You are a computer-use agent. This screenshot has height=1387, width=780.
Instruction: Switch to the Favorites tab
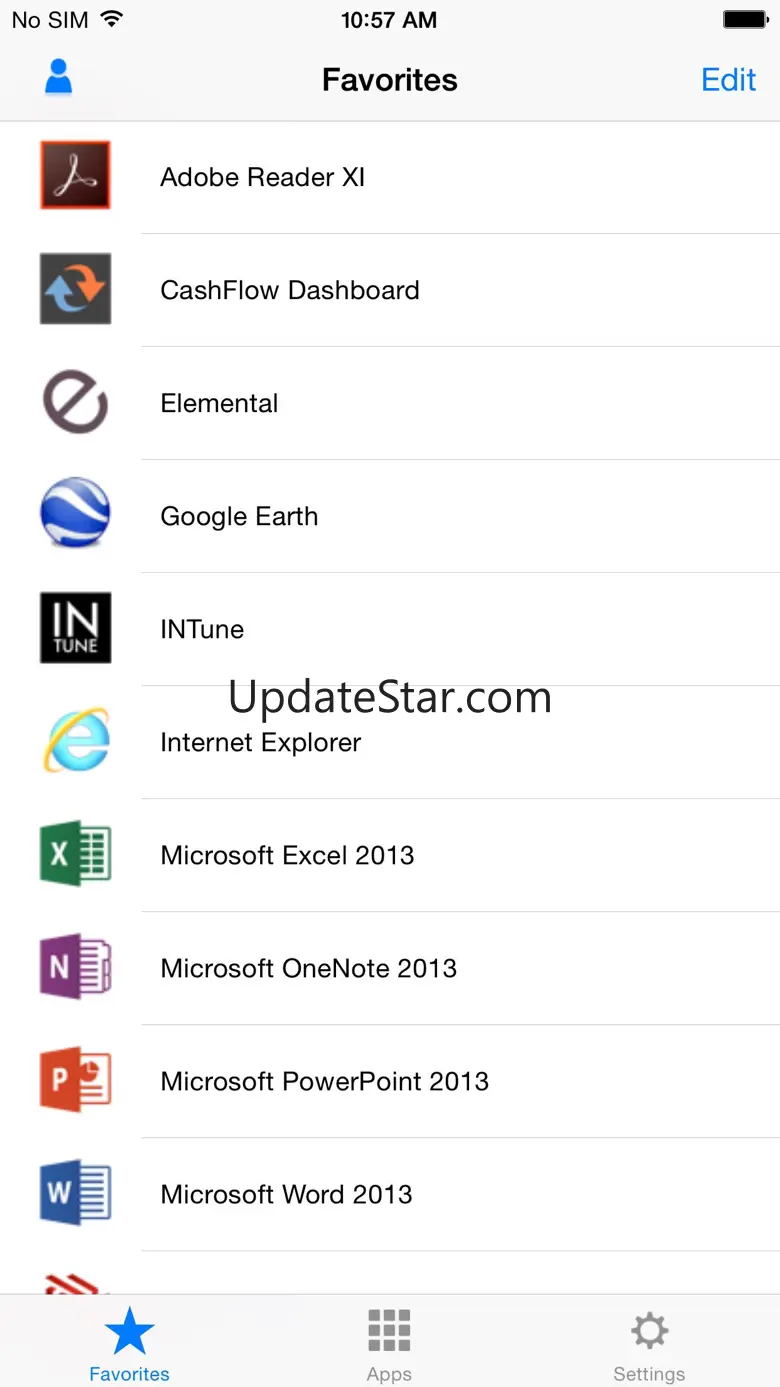pos(130,1343)
